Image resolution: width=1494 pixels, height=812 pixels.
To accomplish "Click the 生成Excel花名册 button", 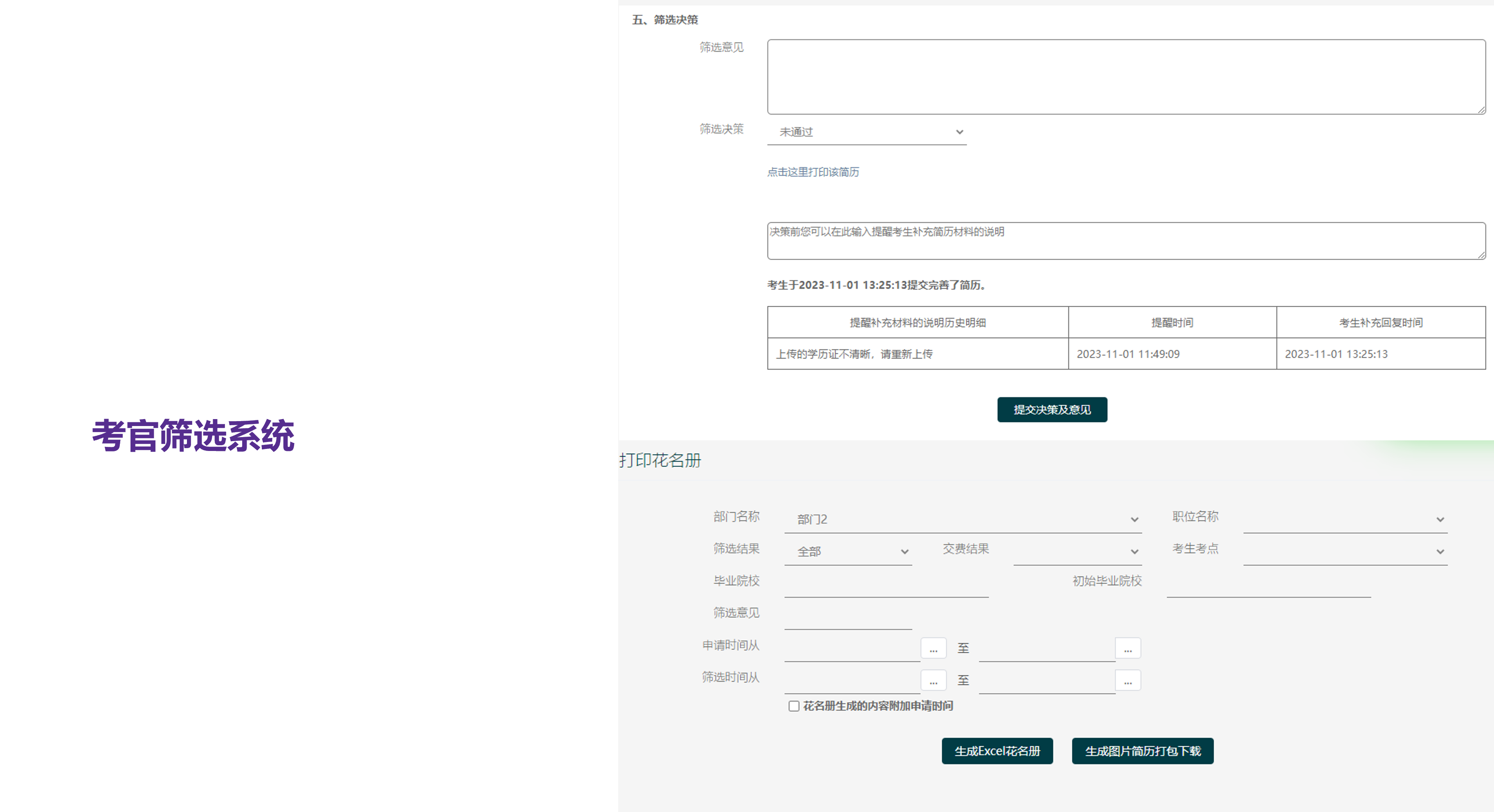I will 997,751.
